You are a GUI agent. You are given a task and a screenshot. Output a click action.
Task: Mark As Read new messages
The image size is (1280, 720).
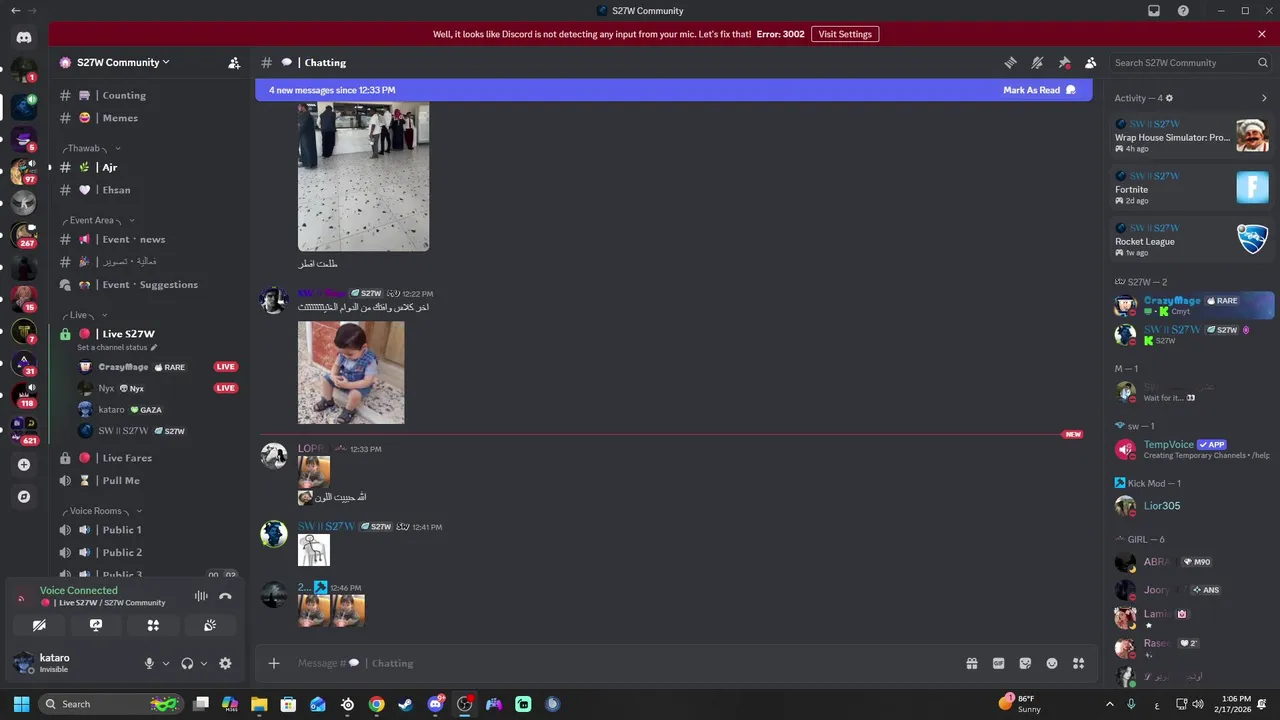pyautogui.click(x=1040, y=90)
